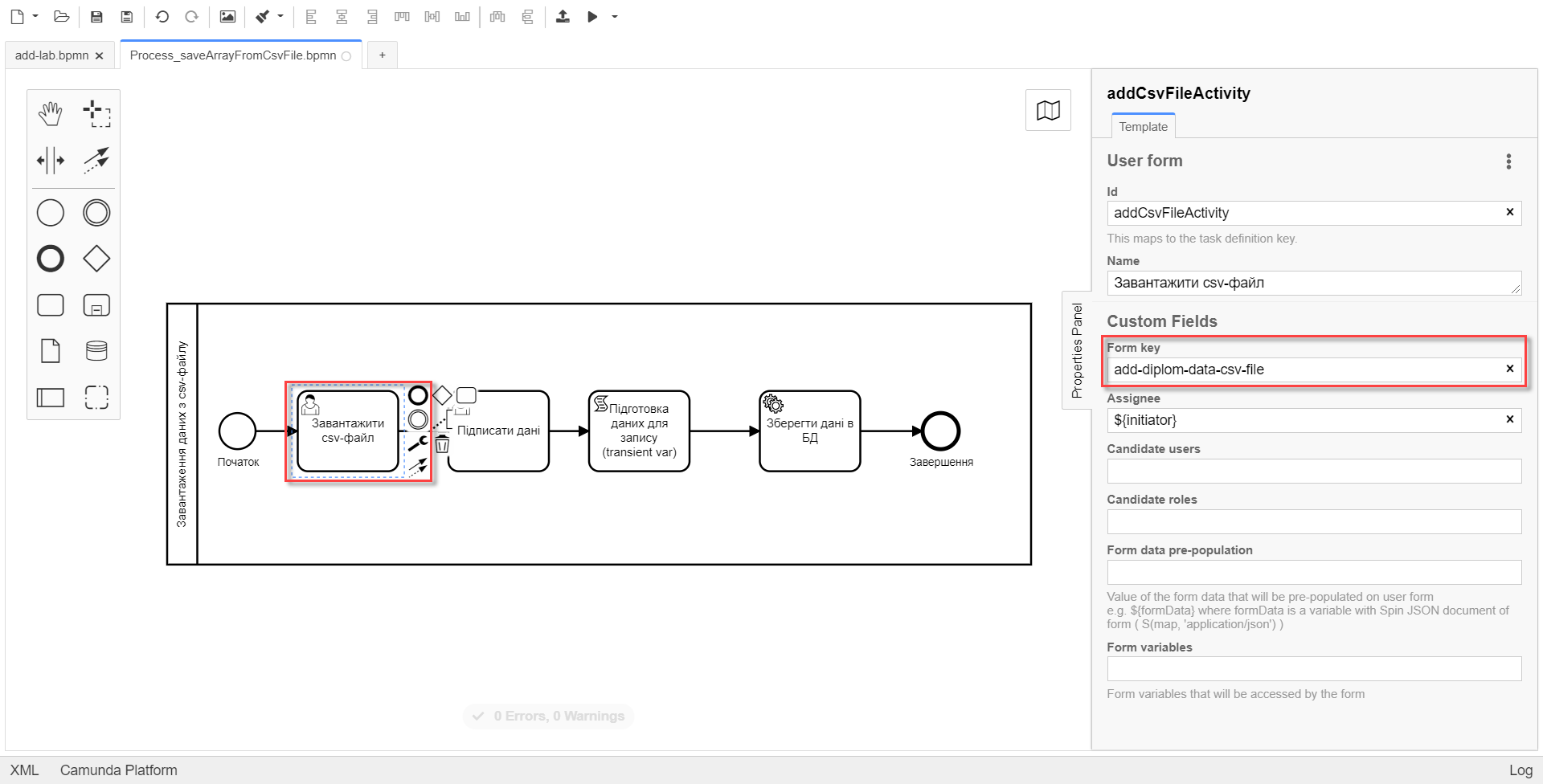
Task: Open the XML view tab
Action: click(24, 770)
